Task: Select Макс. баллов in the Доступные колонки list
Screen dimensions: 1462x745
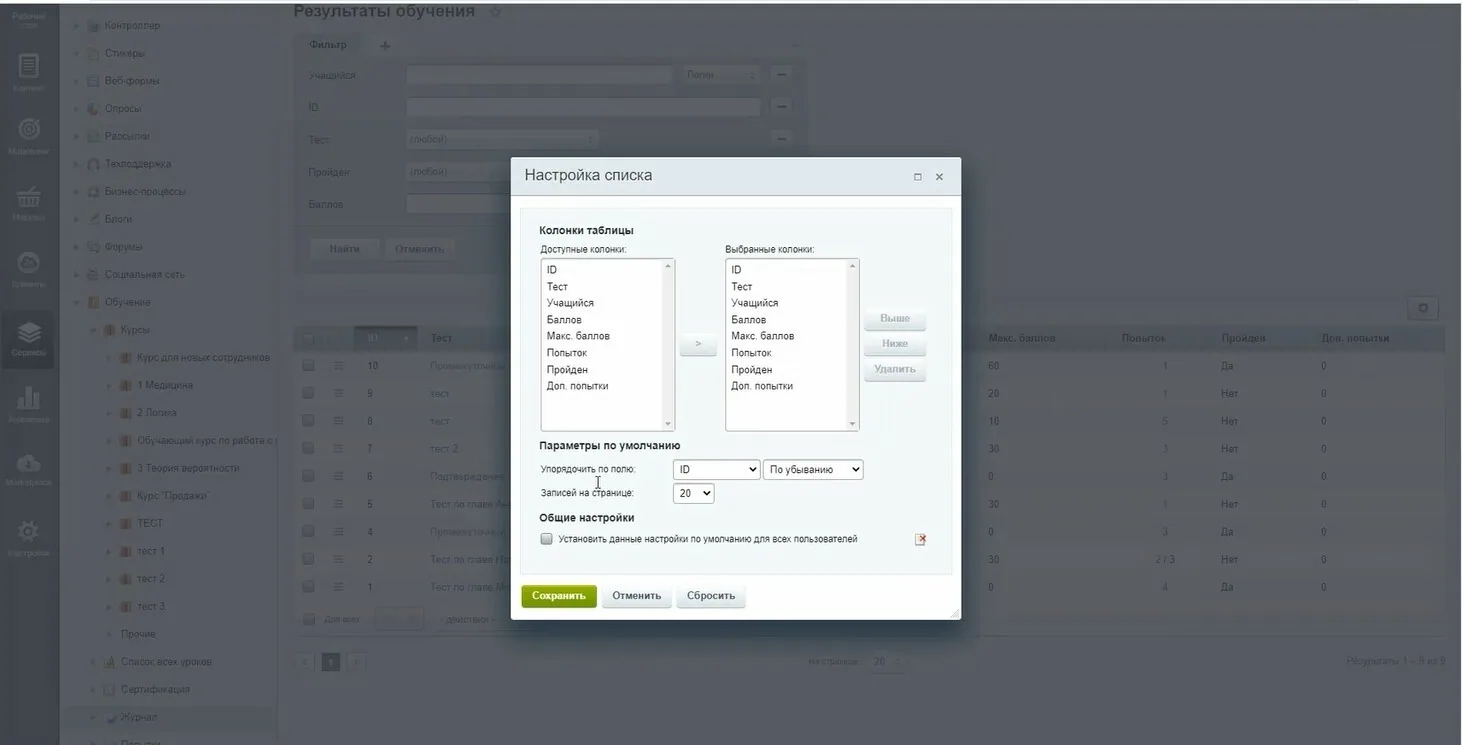Action: pyautogui.click(x=578, y=336)
